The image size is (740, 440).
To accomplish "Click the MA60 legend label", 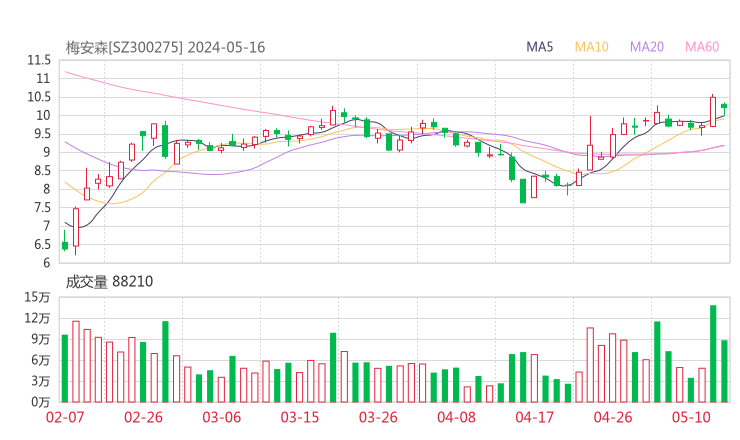I will [x=702, y=47].
